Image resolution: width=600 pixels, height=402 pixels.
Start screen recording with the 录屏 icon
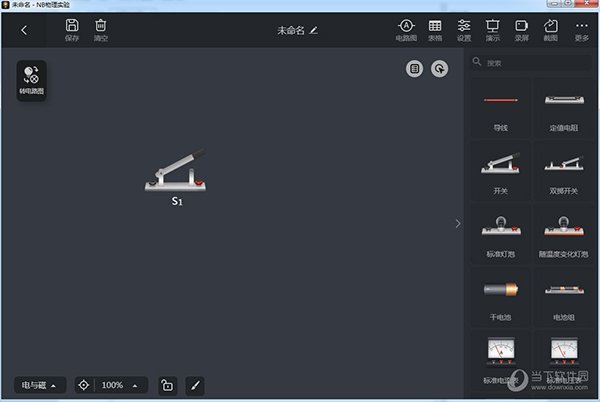(x=522, y=30)
